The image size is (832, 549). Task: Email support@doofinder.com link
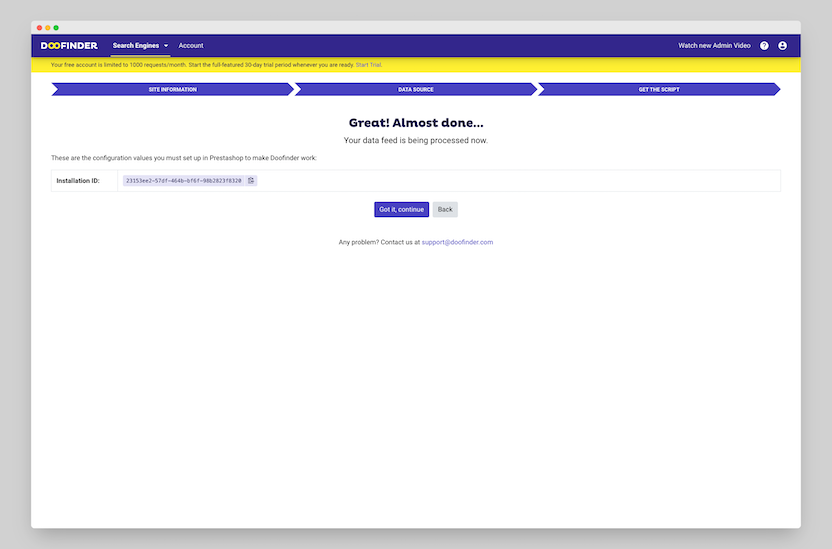[457, 242]
